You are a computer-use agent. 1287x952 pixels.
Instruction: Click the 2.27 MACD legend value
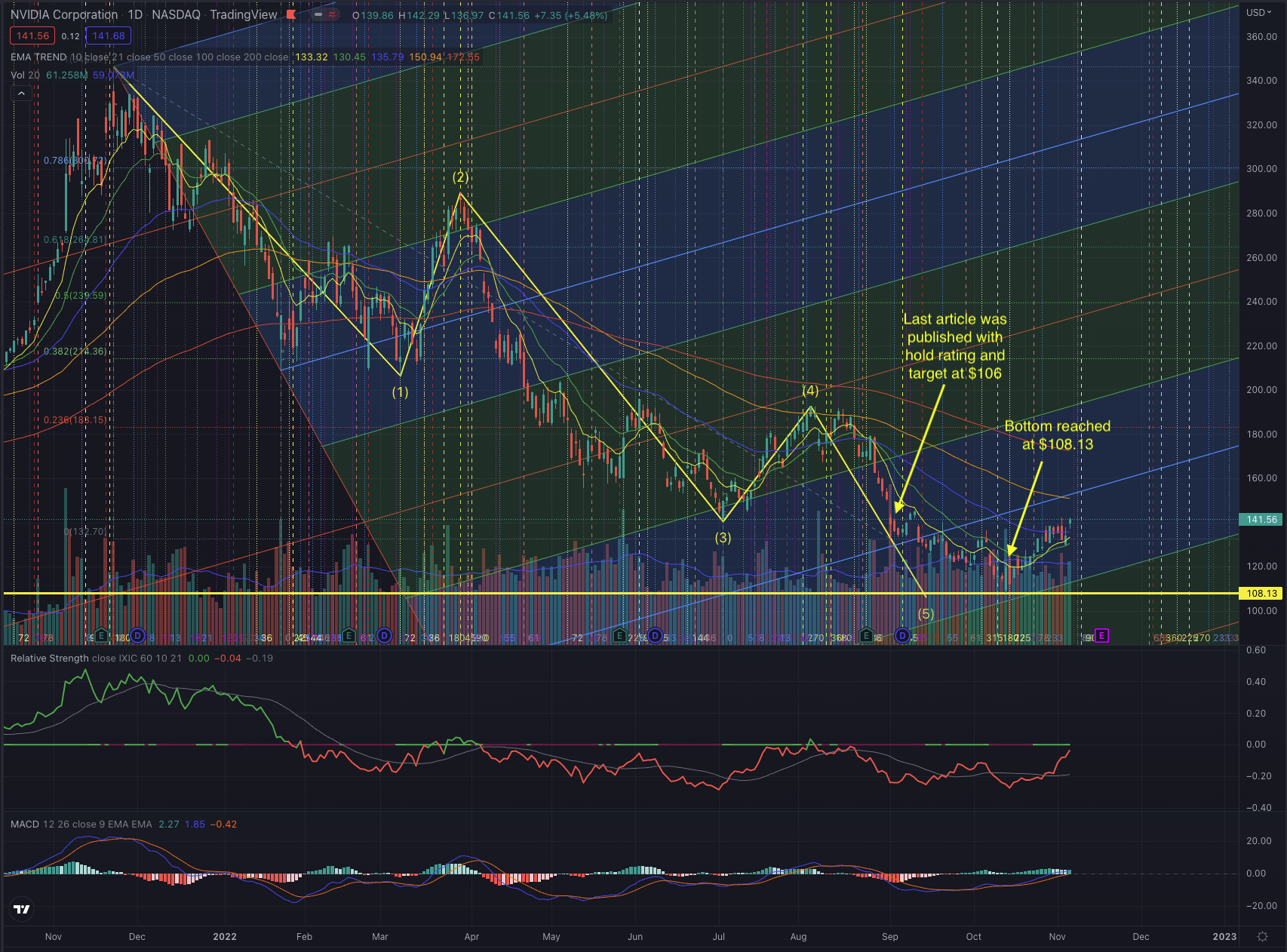coord(169,825)
